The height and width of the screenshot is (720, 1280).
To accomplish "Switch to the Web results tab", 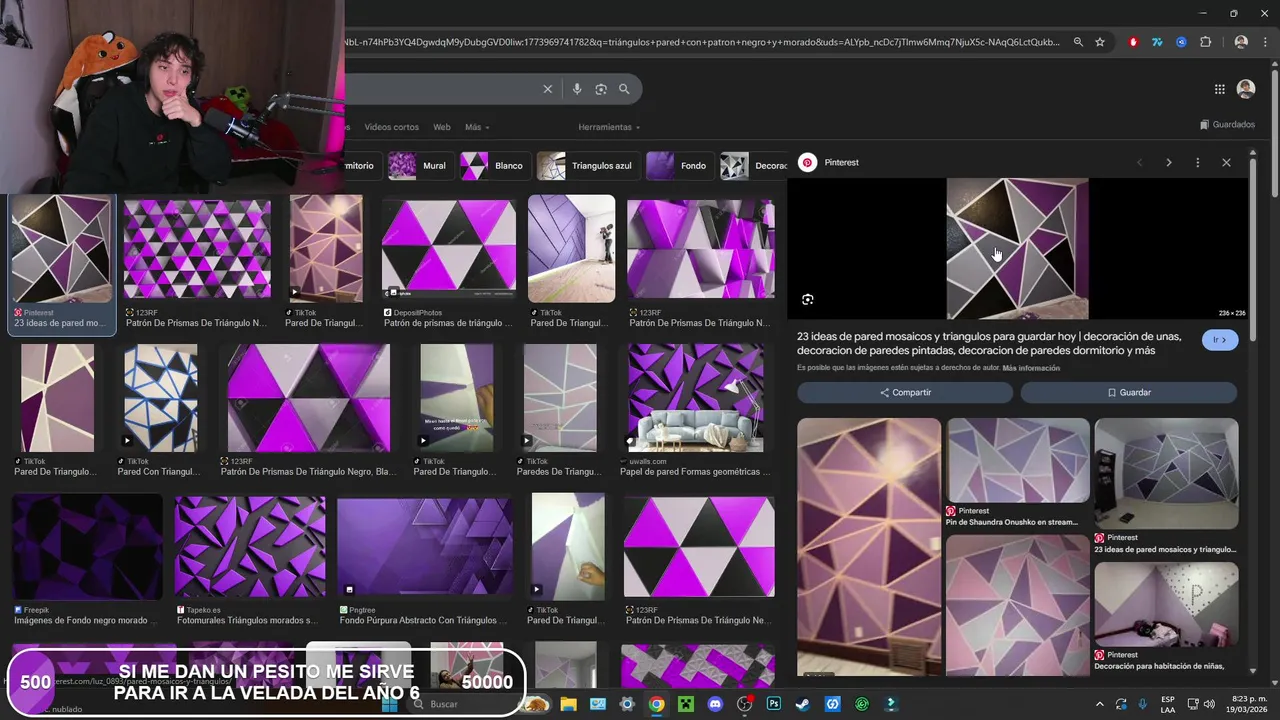I will click(442, 127).
